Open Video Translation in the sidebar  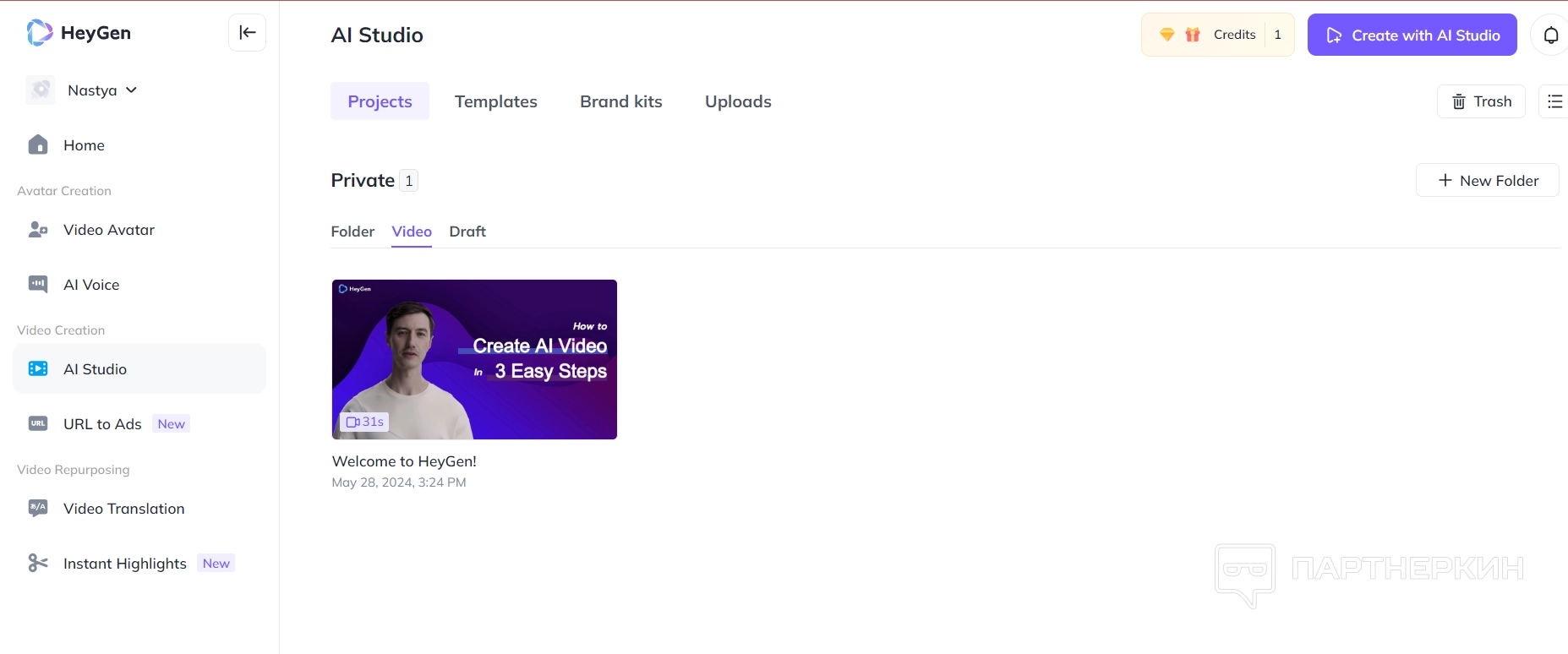click(x=139, y=509)
